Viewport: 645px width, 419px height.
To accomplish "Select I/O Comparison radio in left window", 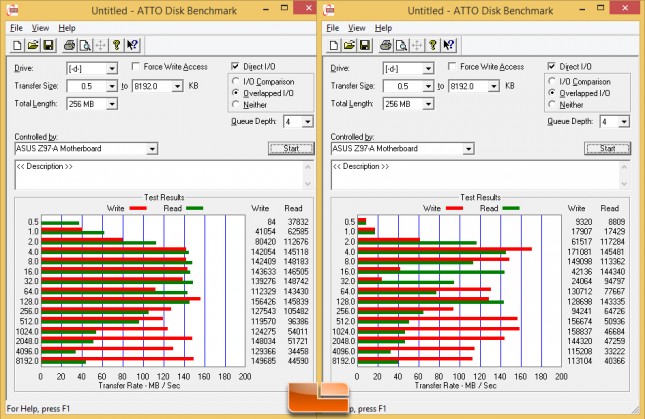I will (236, 81).
